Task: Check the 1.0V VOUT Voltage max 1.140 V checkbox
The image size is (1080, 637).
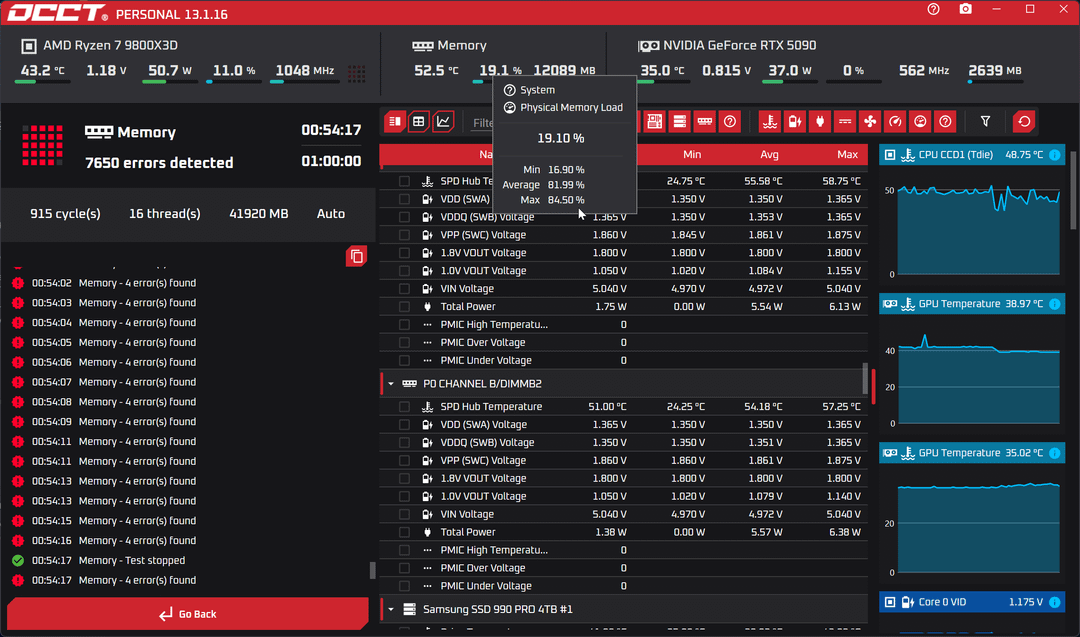Action: 404,497
